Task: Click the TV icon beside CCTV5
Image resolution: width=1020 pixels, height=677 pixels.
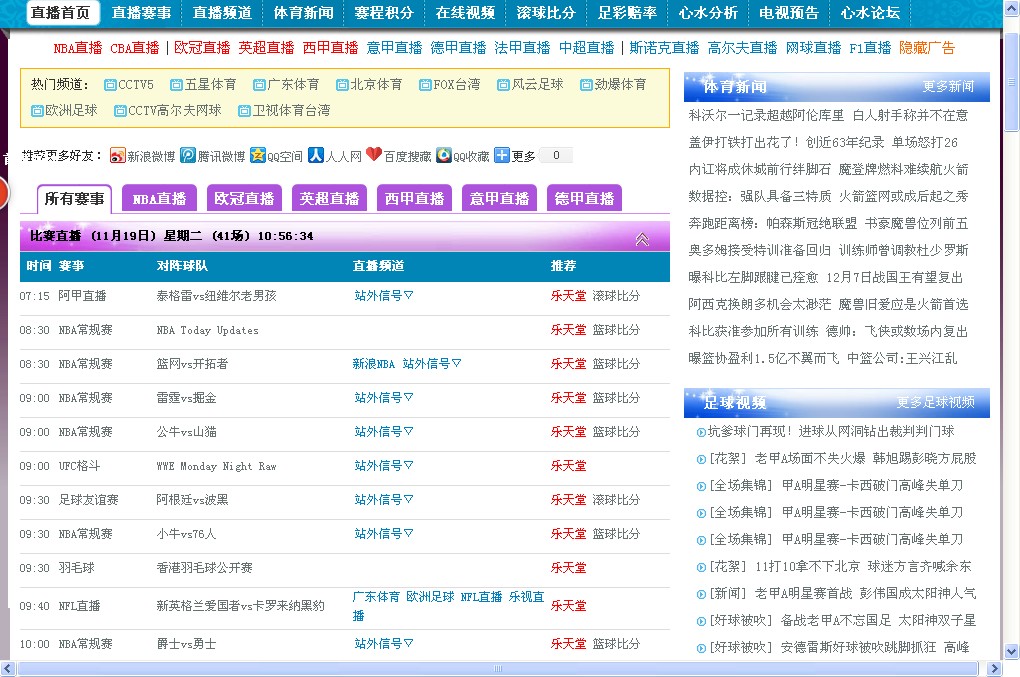Action: (110, 85)
